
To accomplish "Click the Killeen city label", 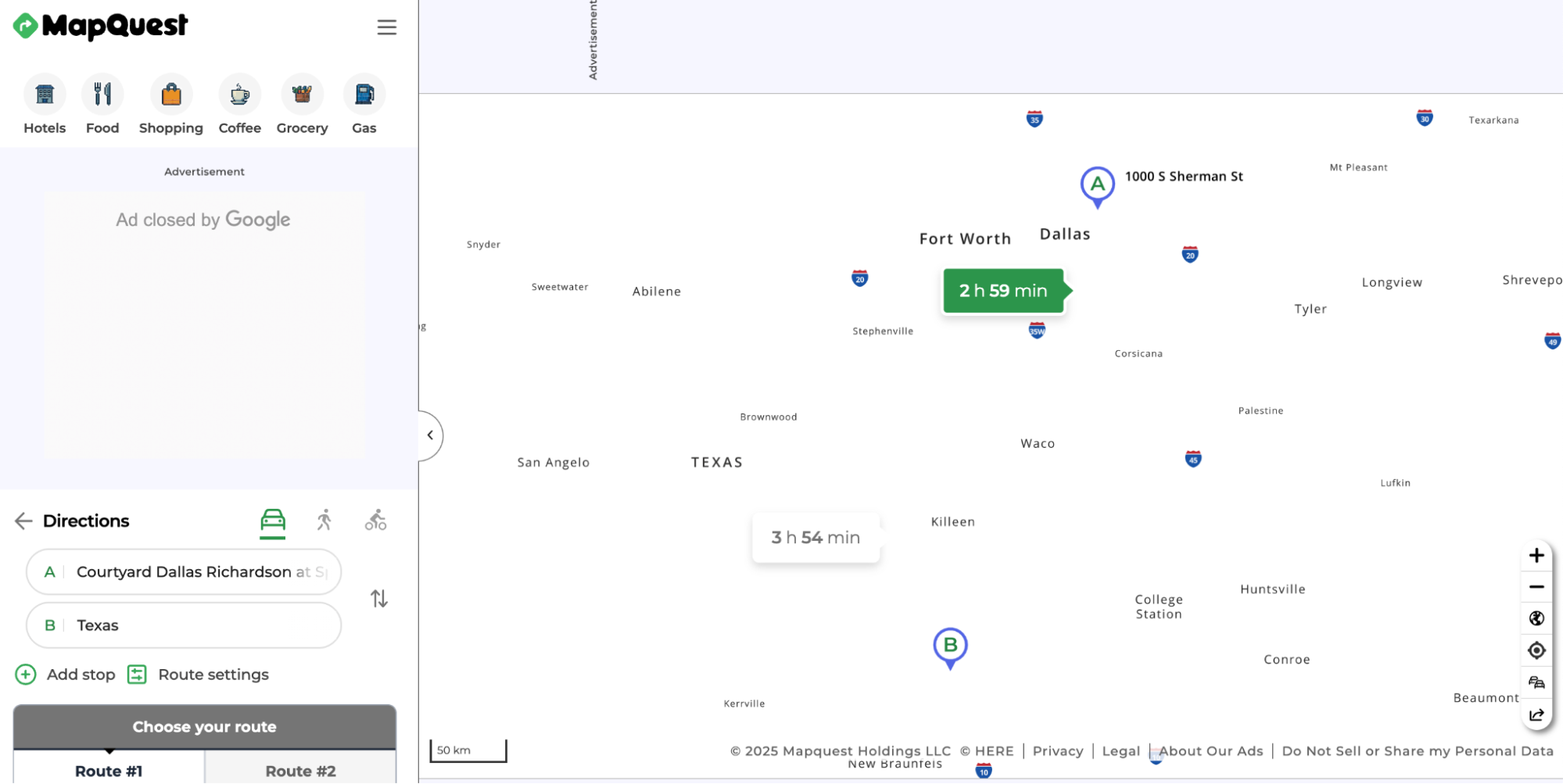I will pyautogui.click(x=952, y=522).
